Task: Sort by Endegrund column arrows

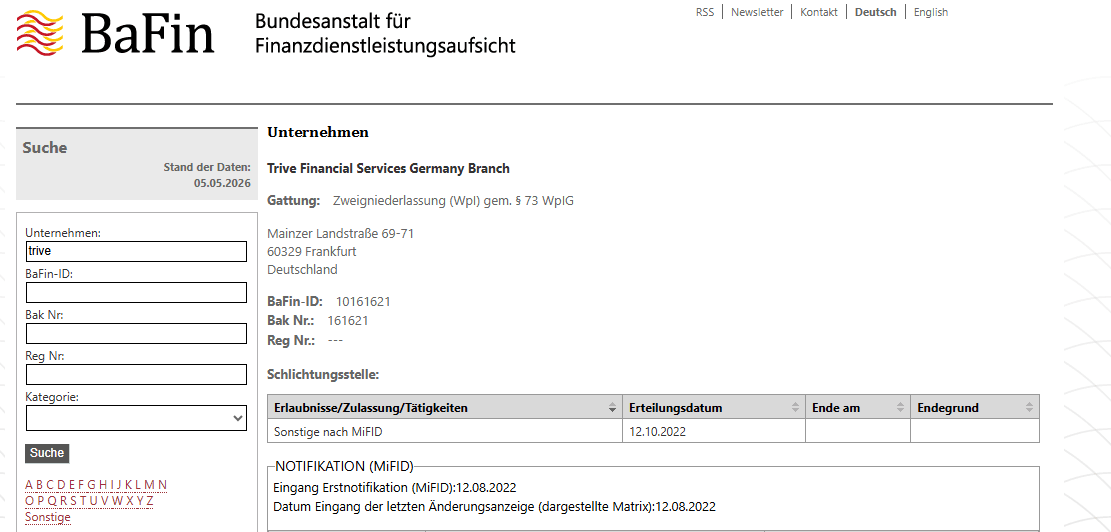Action: click(x=1030, y=407)
